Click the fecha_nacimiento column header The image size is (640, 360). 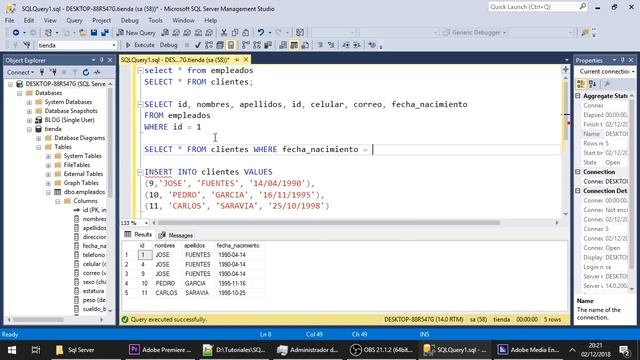(238, 246)
